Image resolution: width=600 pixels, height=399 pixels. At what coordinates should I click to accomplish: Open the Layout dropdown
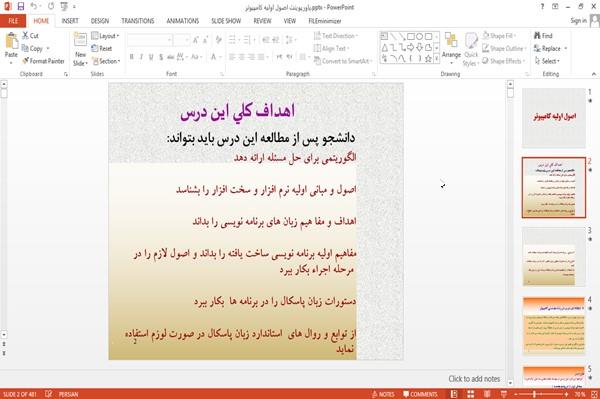click(105, 36)
